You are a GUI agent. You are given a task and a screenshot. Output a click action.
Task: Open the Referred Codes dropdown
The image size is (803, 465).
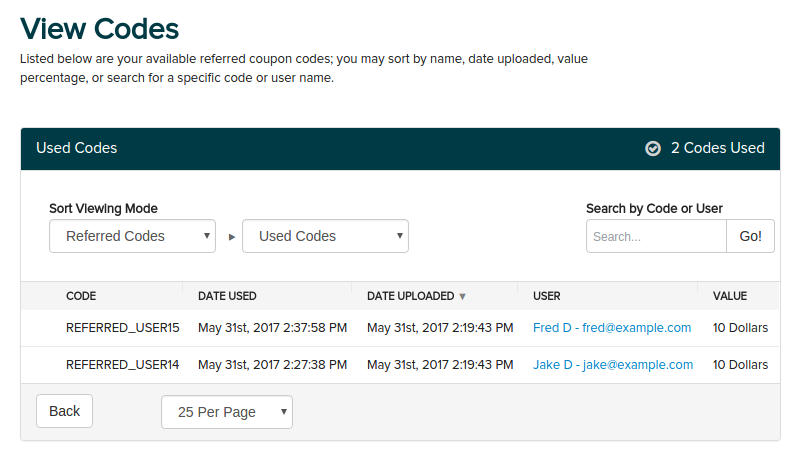click(132, 236)
